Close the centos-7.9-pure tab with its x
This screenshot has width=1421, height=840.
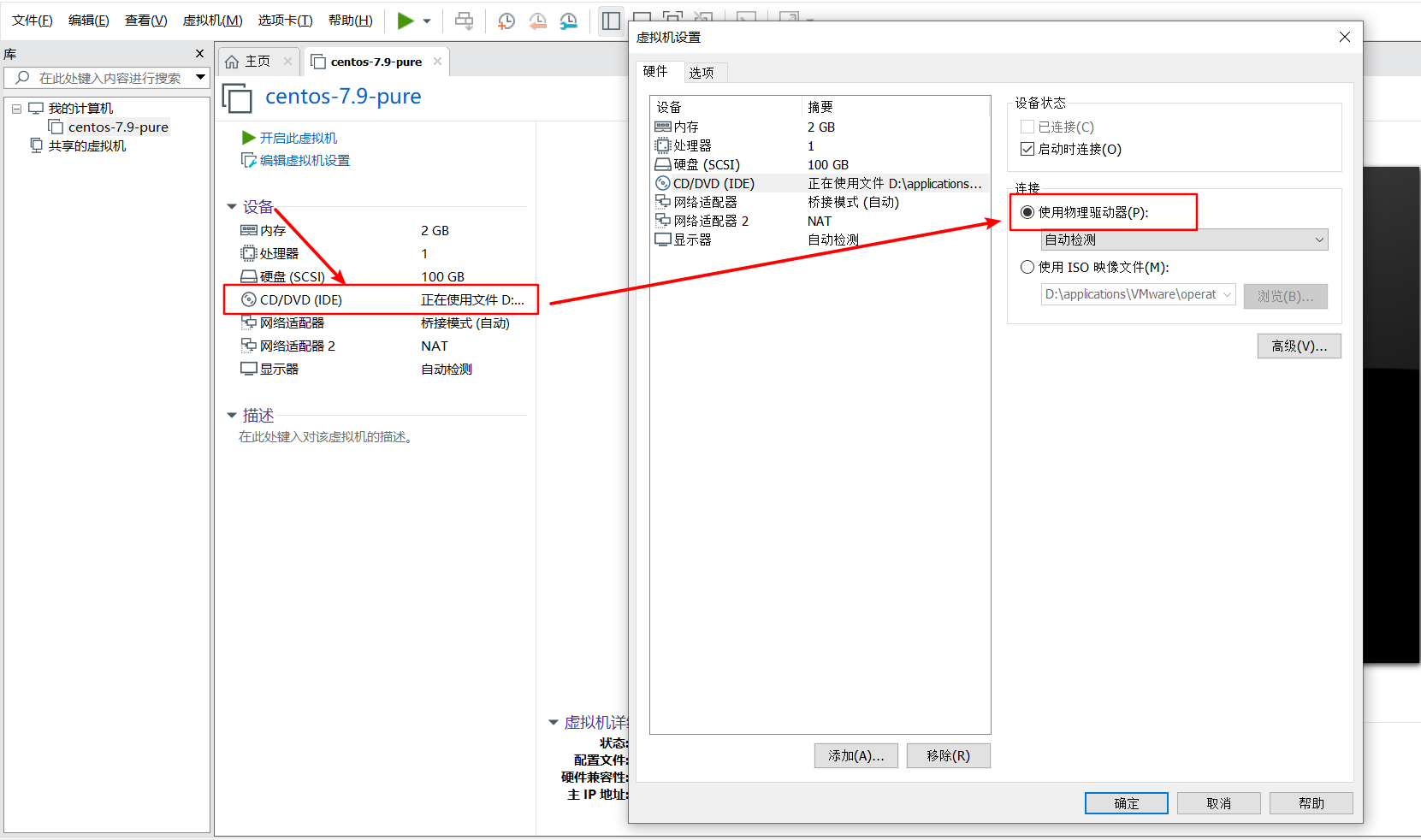[437, 62]
